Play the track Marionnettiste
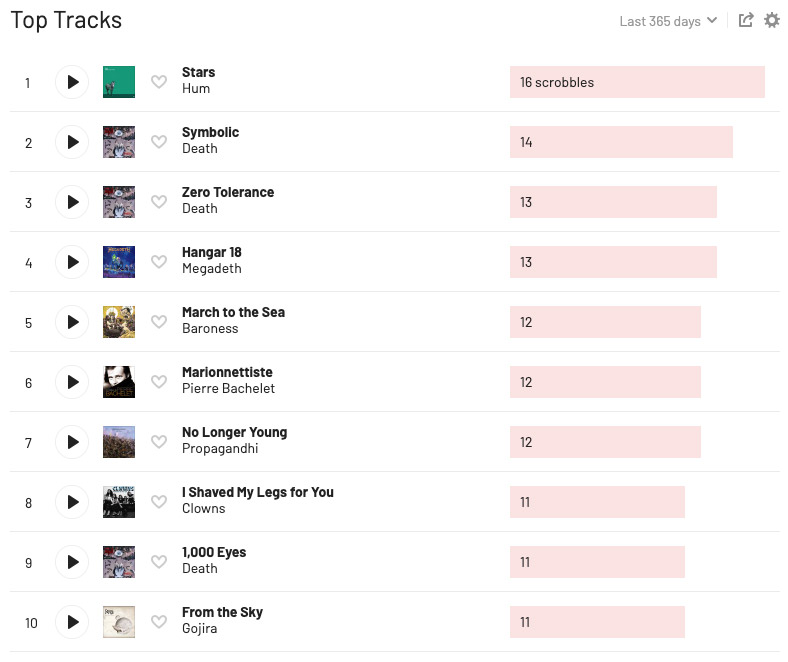The height and width of the screenshot is (662, 788). [x=72, y=382]
